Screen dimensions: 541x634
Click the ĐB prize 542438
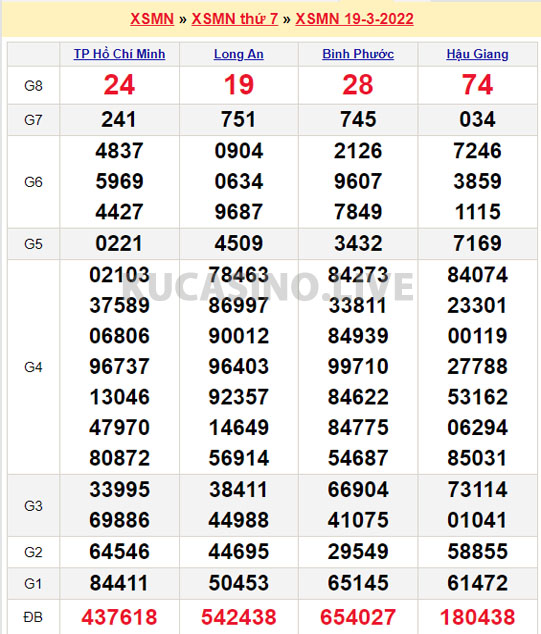(x=239, y=617)
